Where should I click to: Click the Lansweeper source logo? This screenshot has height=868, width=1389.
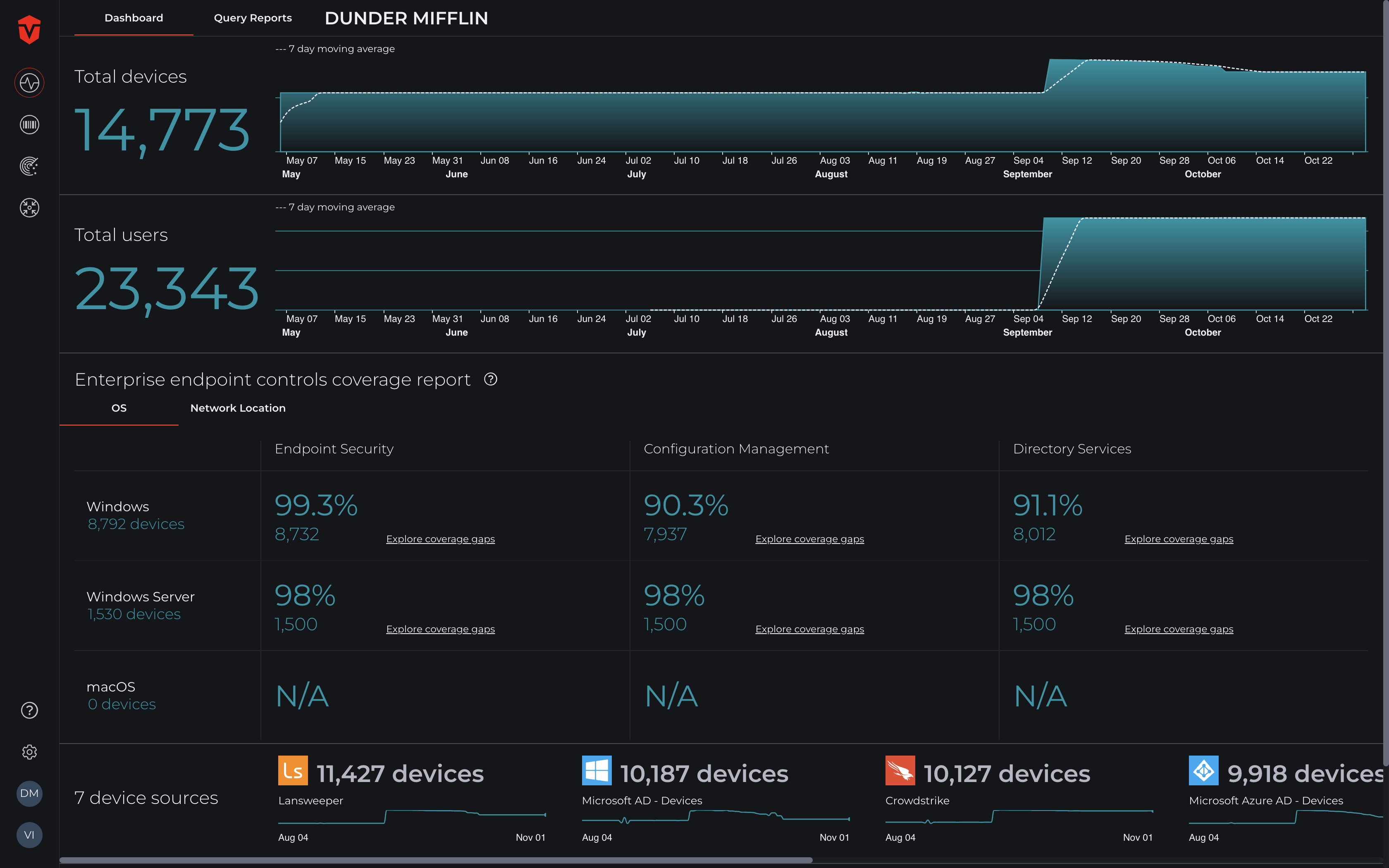(293, 770)
